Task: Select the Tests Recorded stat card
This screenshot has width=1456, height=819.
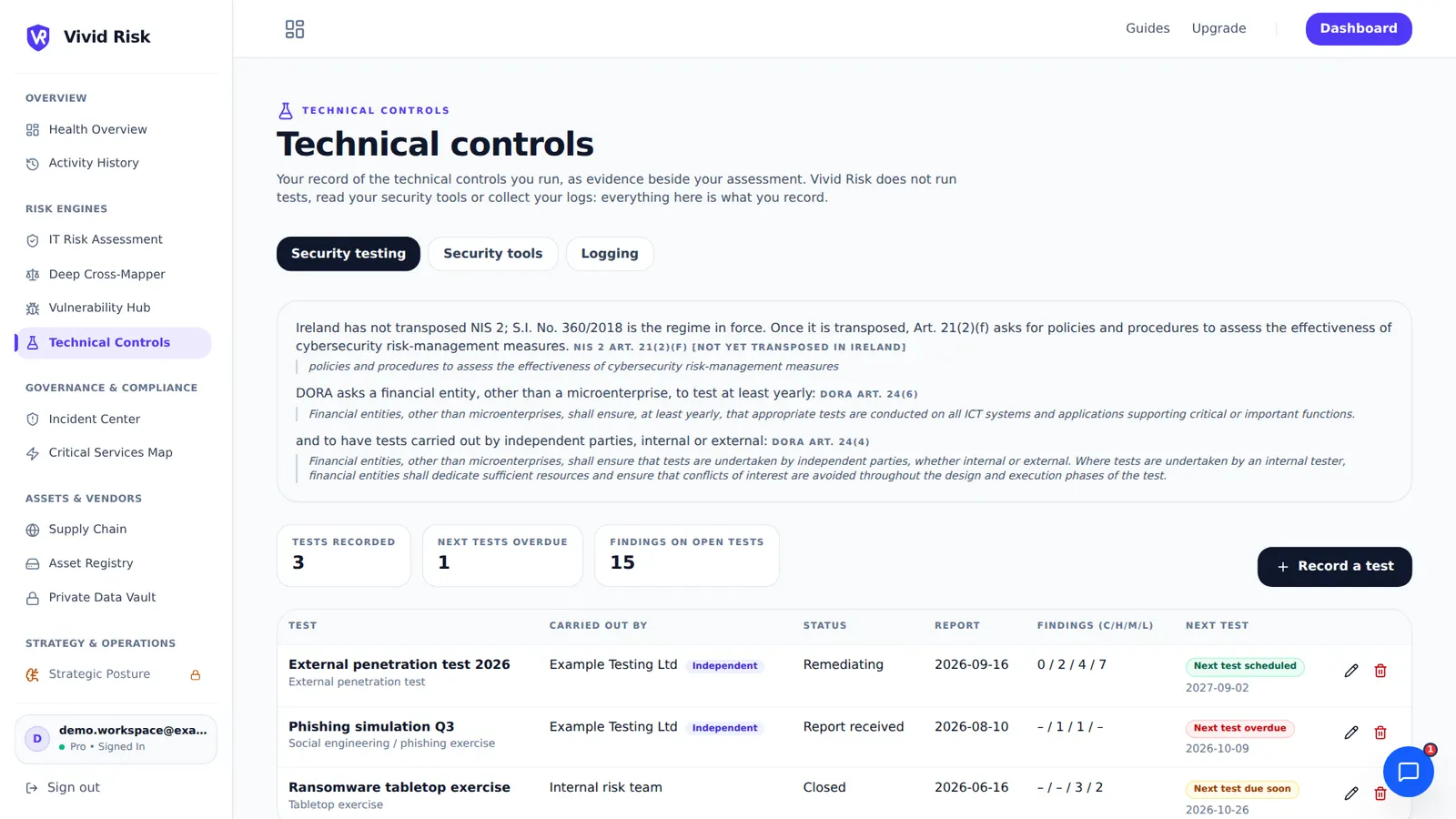Action: coord(344,555)
